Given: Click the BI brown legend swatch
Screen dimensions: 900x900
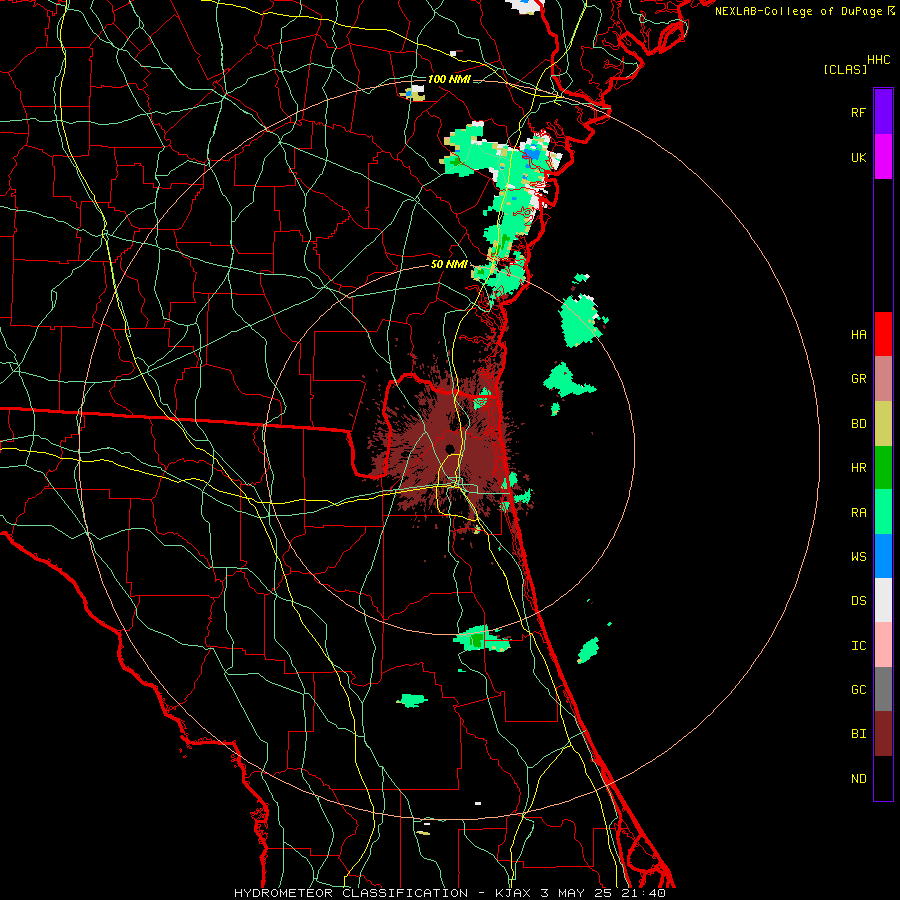Looking at the screenshot, I should (x=883, y=734).
